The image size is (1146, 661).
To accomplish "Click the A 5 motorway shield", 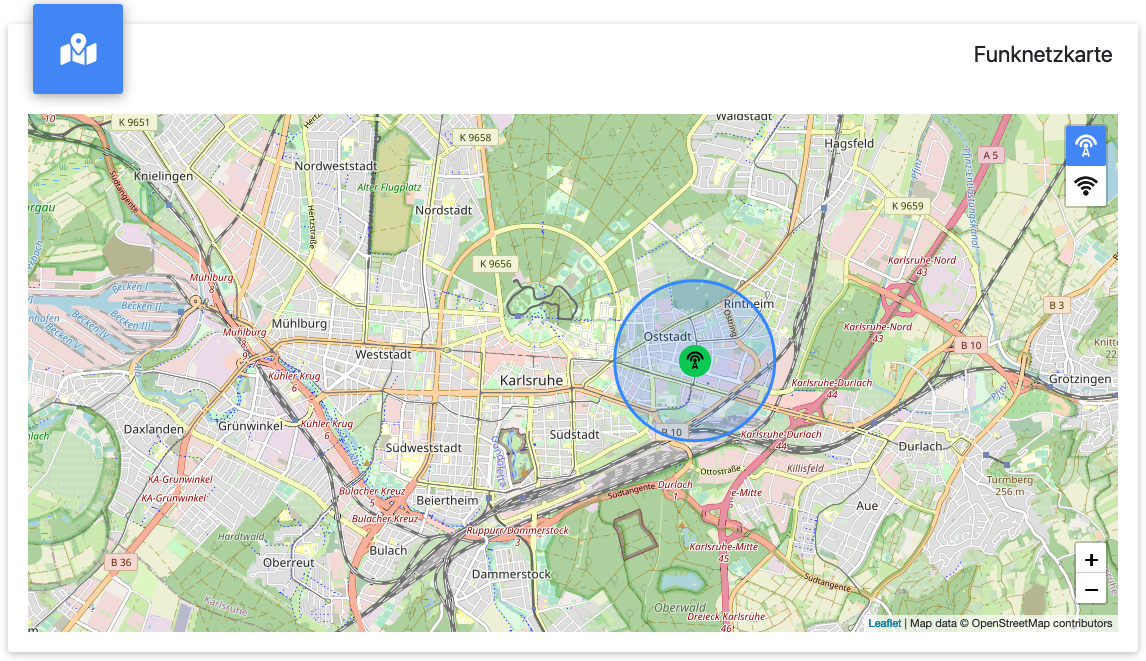I will pyautogui.click(x=990, y=155).
